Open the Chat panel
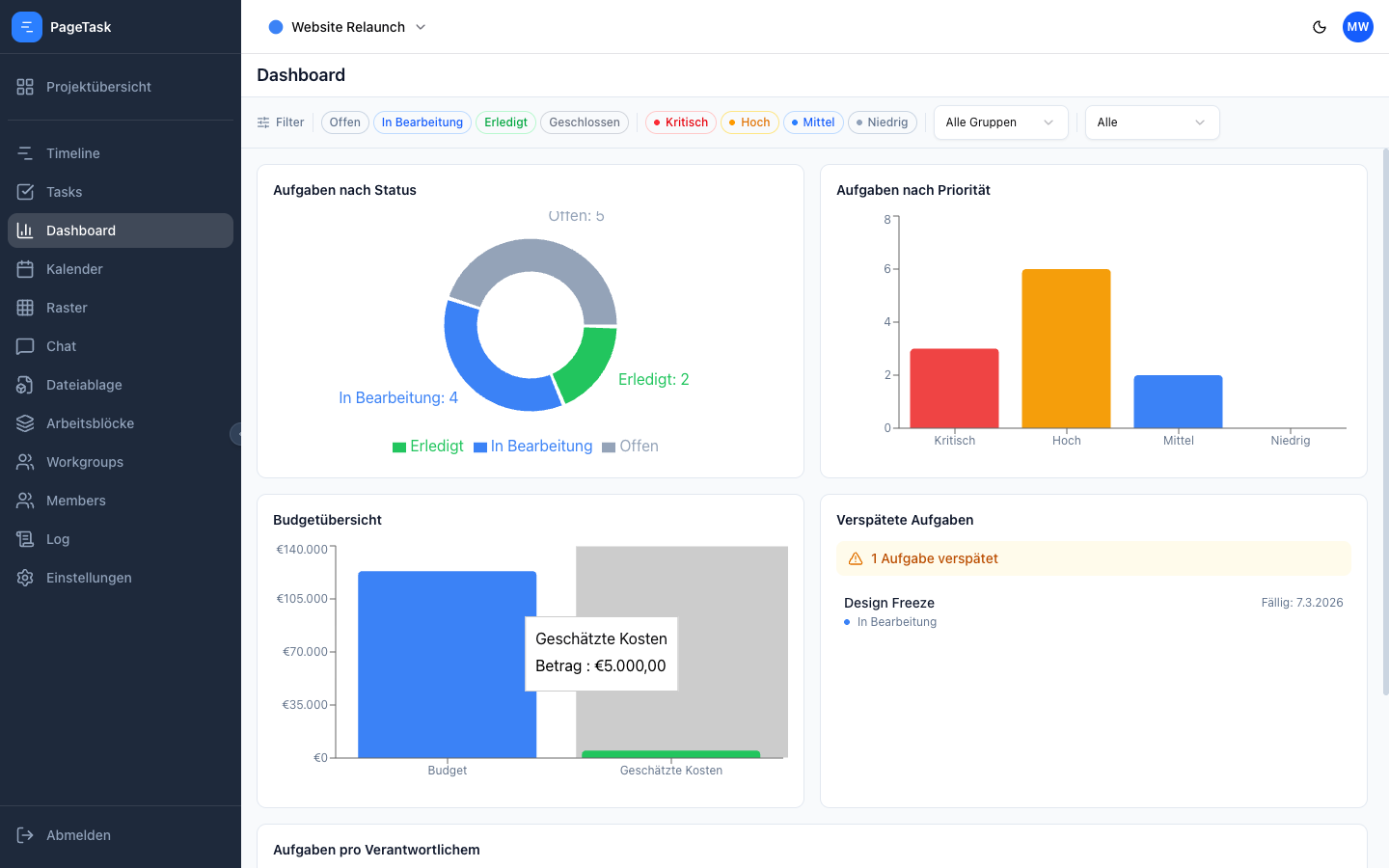 pyautogui.click(x=61, y=346)
